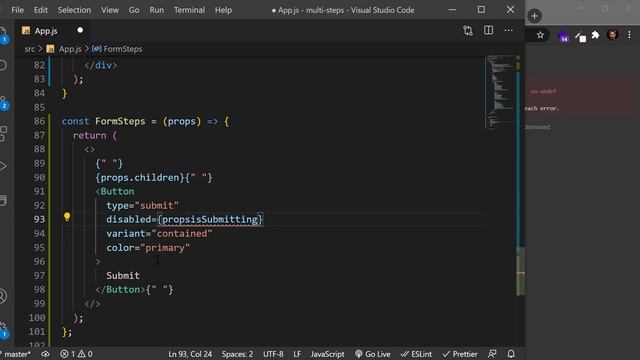640x360 pixels.
Task: Click the Prettier status item
Action: click(x=460, y=354)
